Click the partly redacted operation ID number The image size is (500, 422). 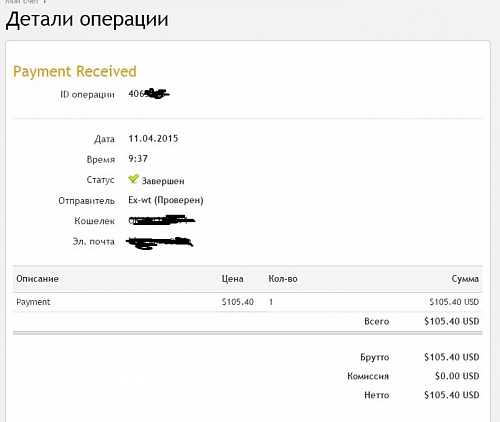(149, 94)
